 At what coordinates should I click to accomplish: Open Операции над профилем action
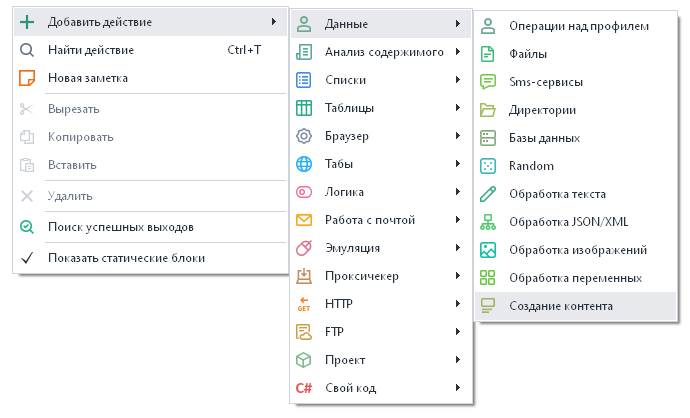point(578,26)
